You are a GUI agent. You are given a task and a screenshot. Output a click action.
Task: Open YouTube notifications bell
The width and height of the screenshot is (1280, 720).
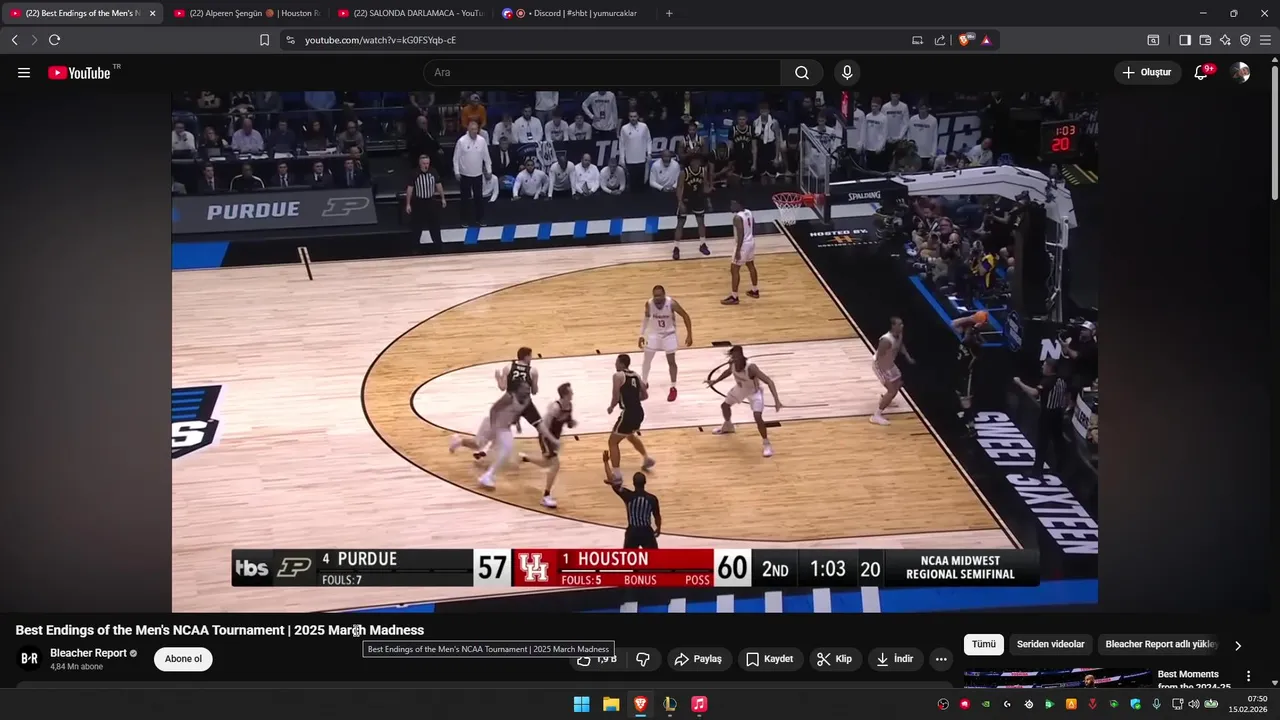tap(1203, 72)
